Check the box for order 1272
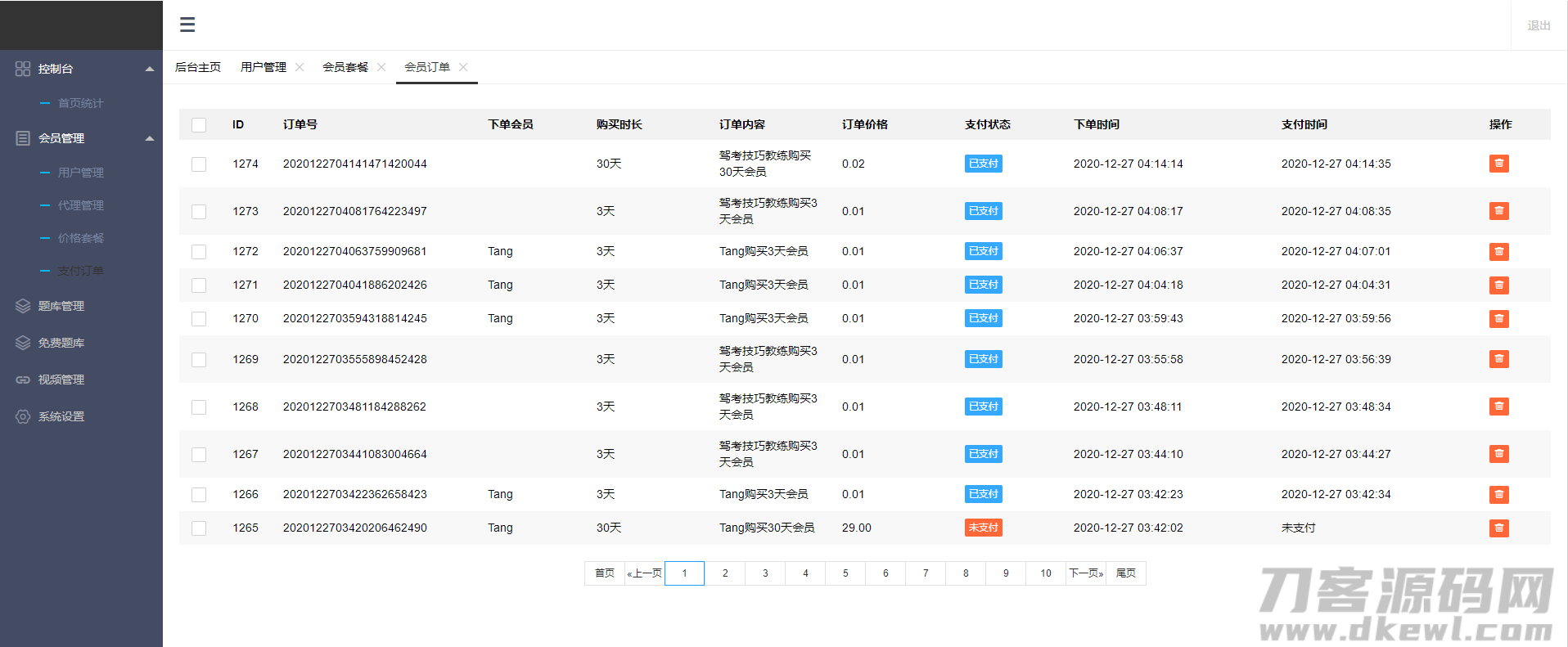Viewport: 1568px width, 647px height. (199, 252)
